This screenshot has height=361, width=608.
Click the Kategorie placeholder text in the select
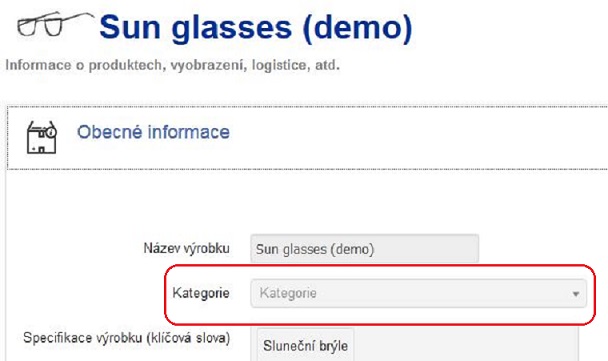(288, 293)
